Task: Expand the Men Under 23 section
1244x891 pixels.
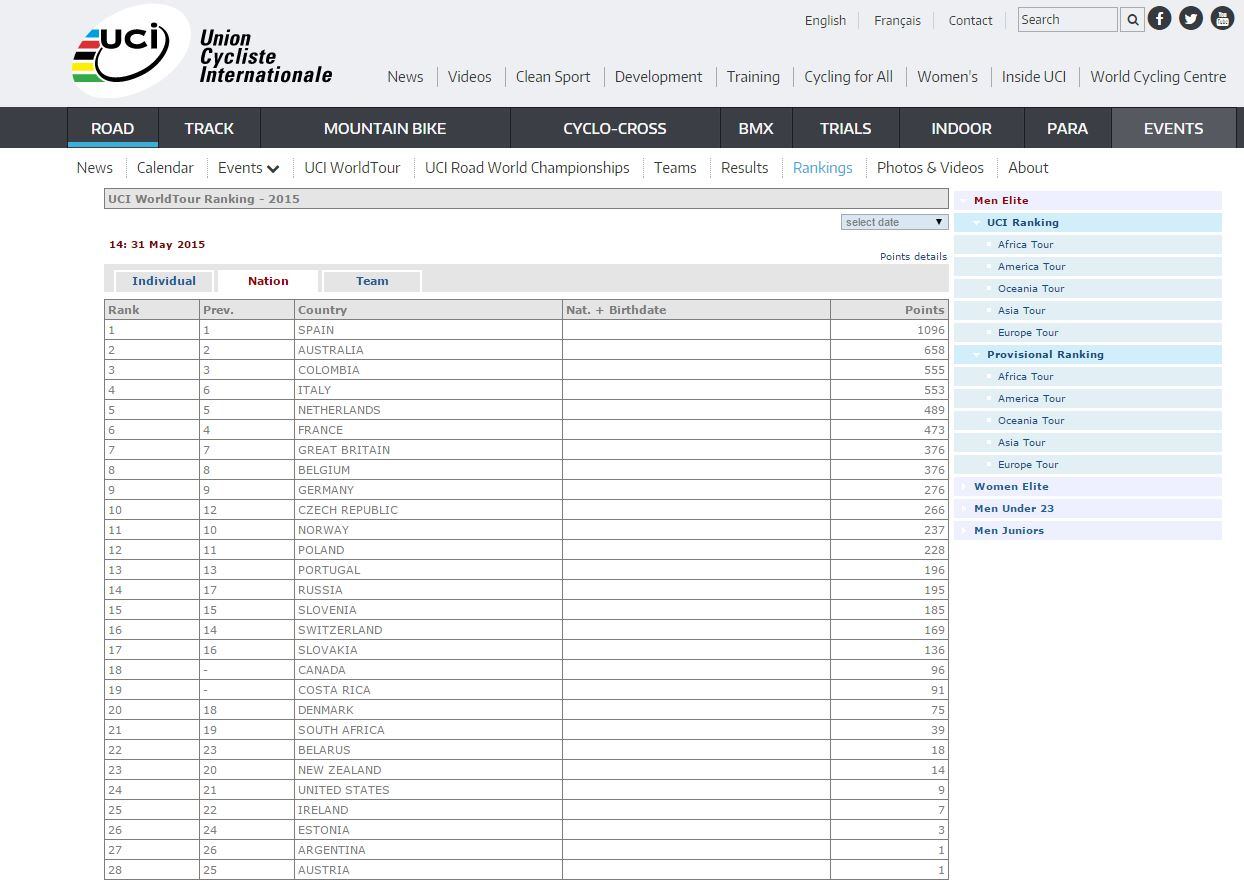Action: 1013,509
